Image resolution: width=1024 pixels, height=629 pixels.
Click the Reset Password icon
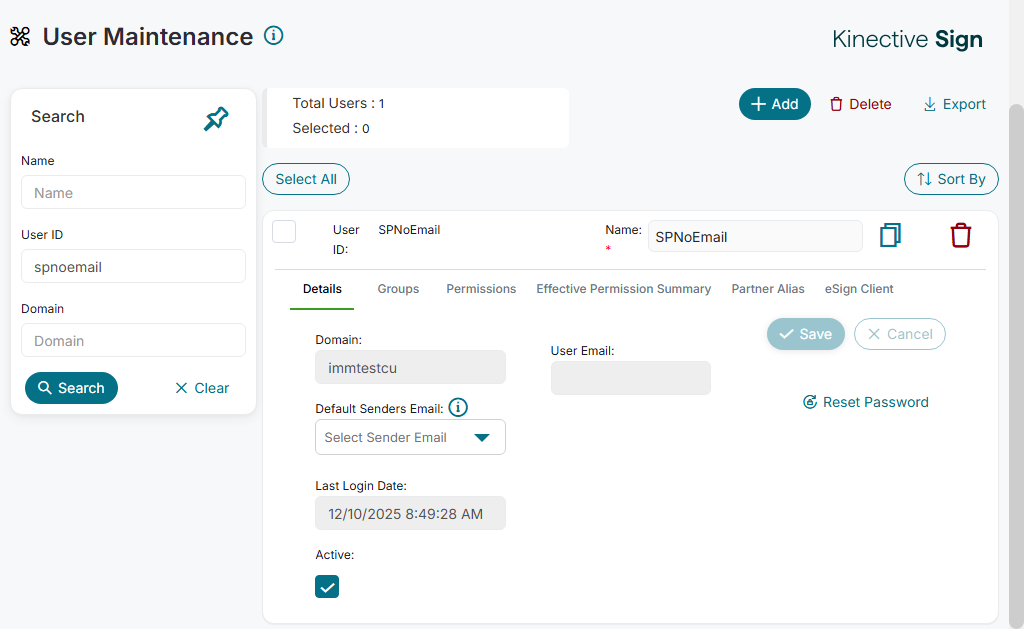tap(810, 402)
